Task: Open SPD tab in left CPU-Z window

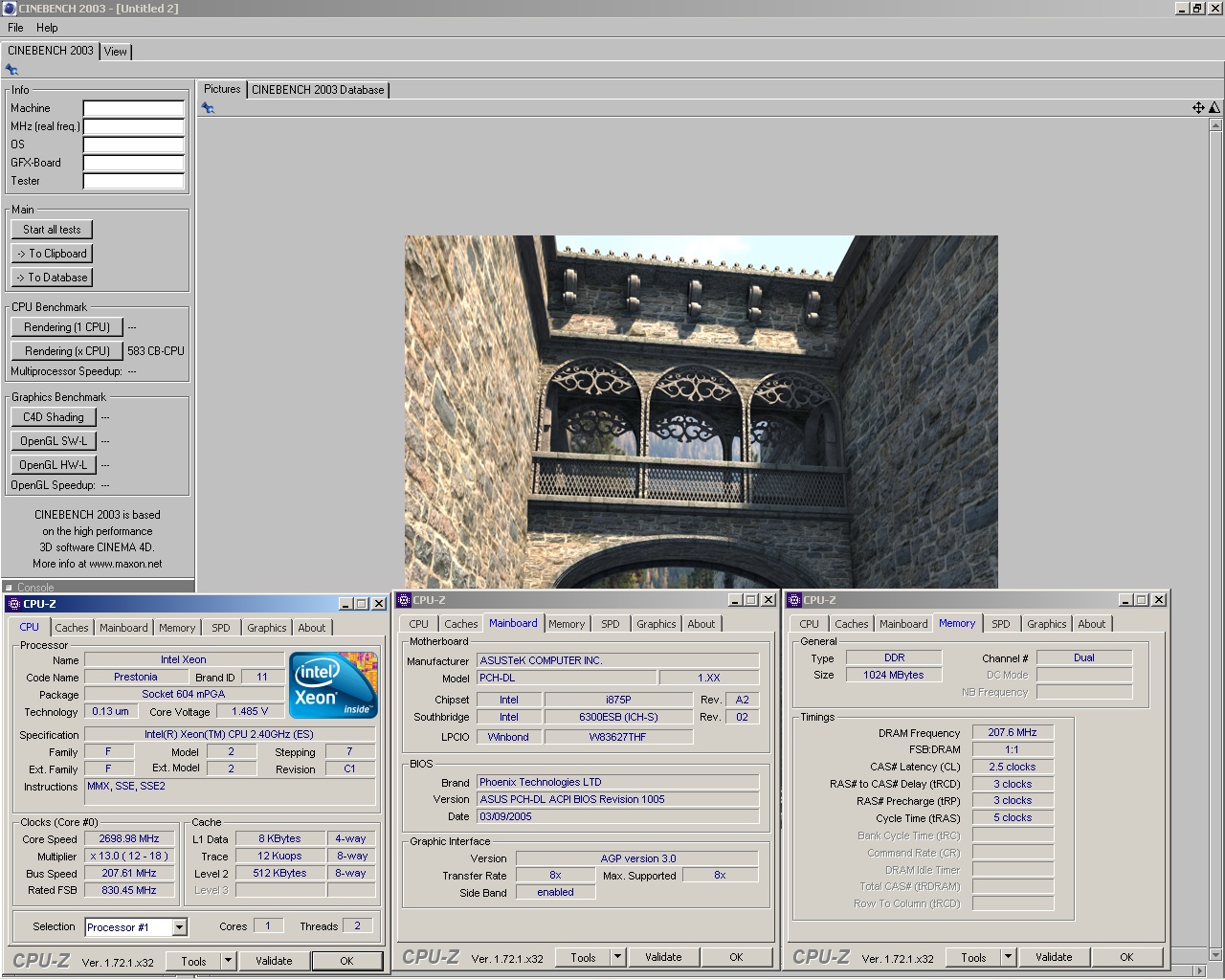Action: [x=221, y=628]
